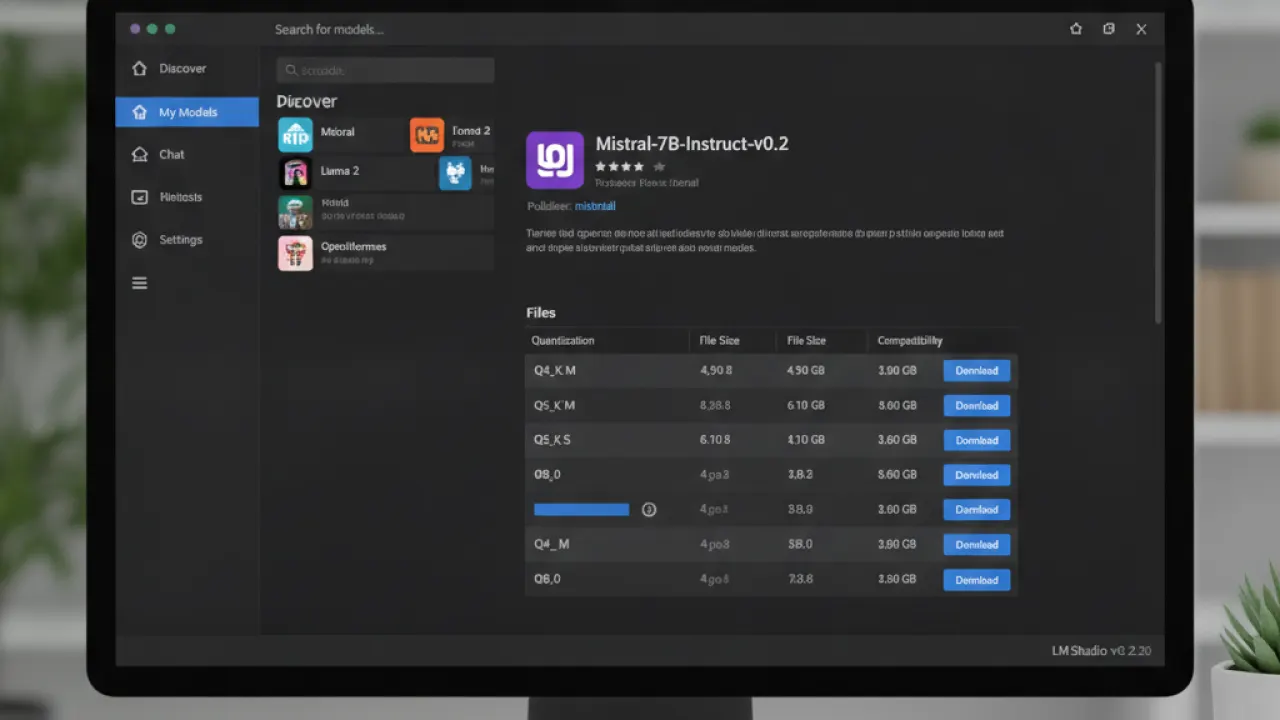Screen dimensions: 1280x720
Task: Select the Llama 2 model icon
Action: pos(295,174)
